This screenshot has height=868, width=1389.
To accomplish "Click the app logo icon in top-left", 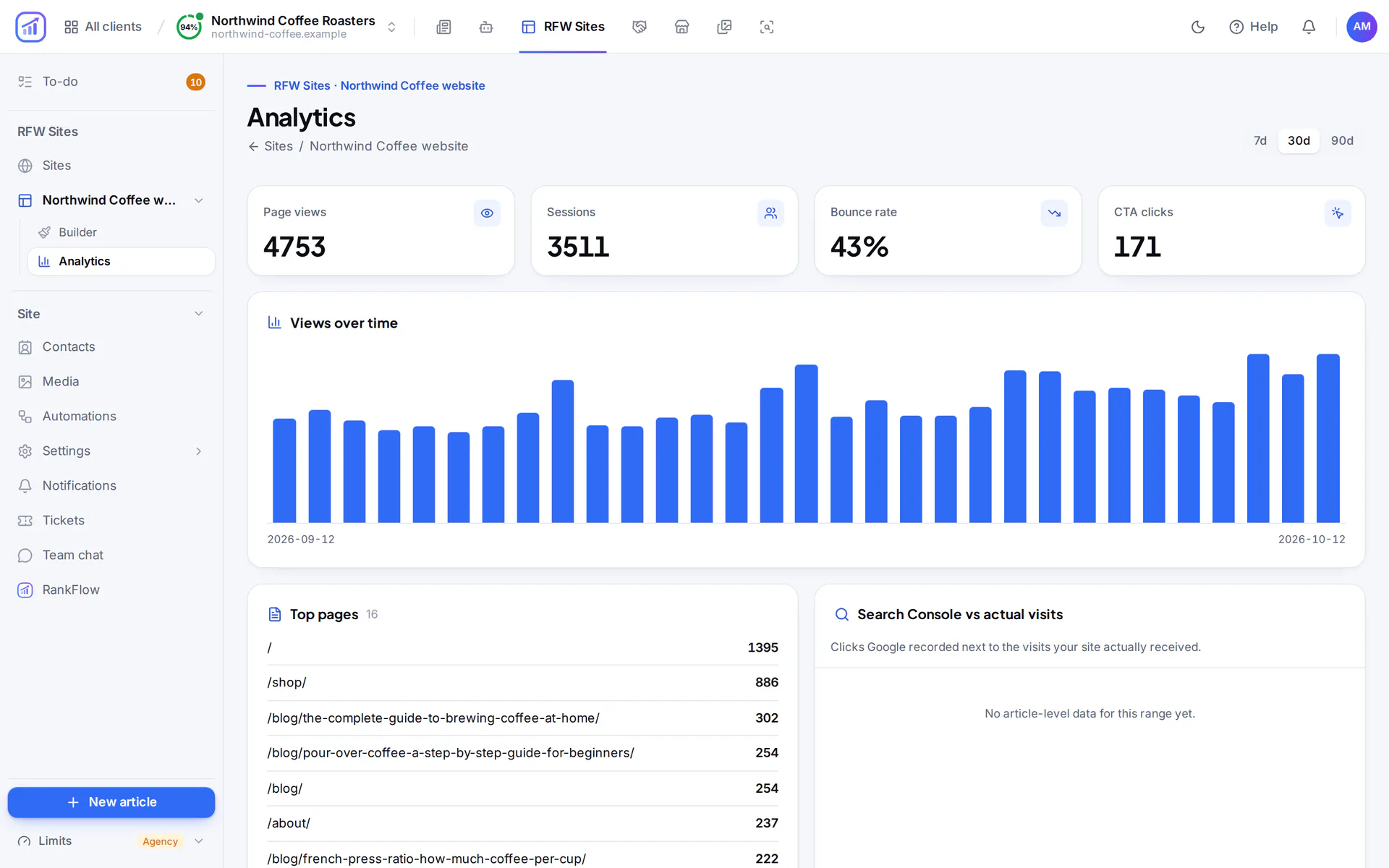I will 30,27.
